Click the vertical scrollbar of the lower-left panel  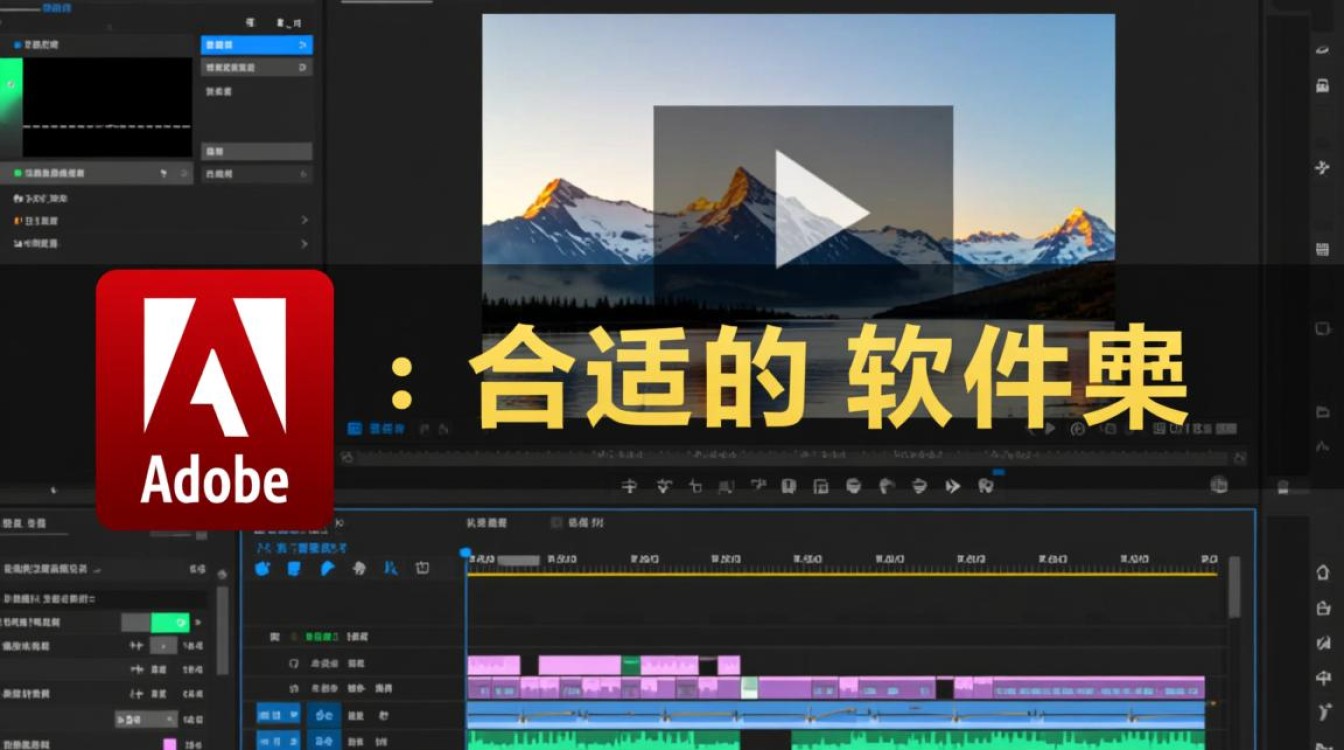[222, 630]
